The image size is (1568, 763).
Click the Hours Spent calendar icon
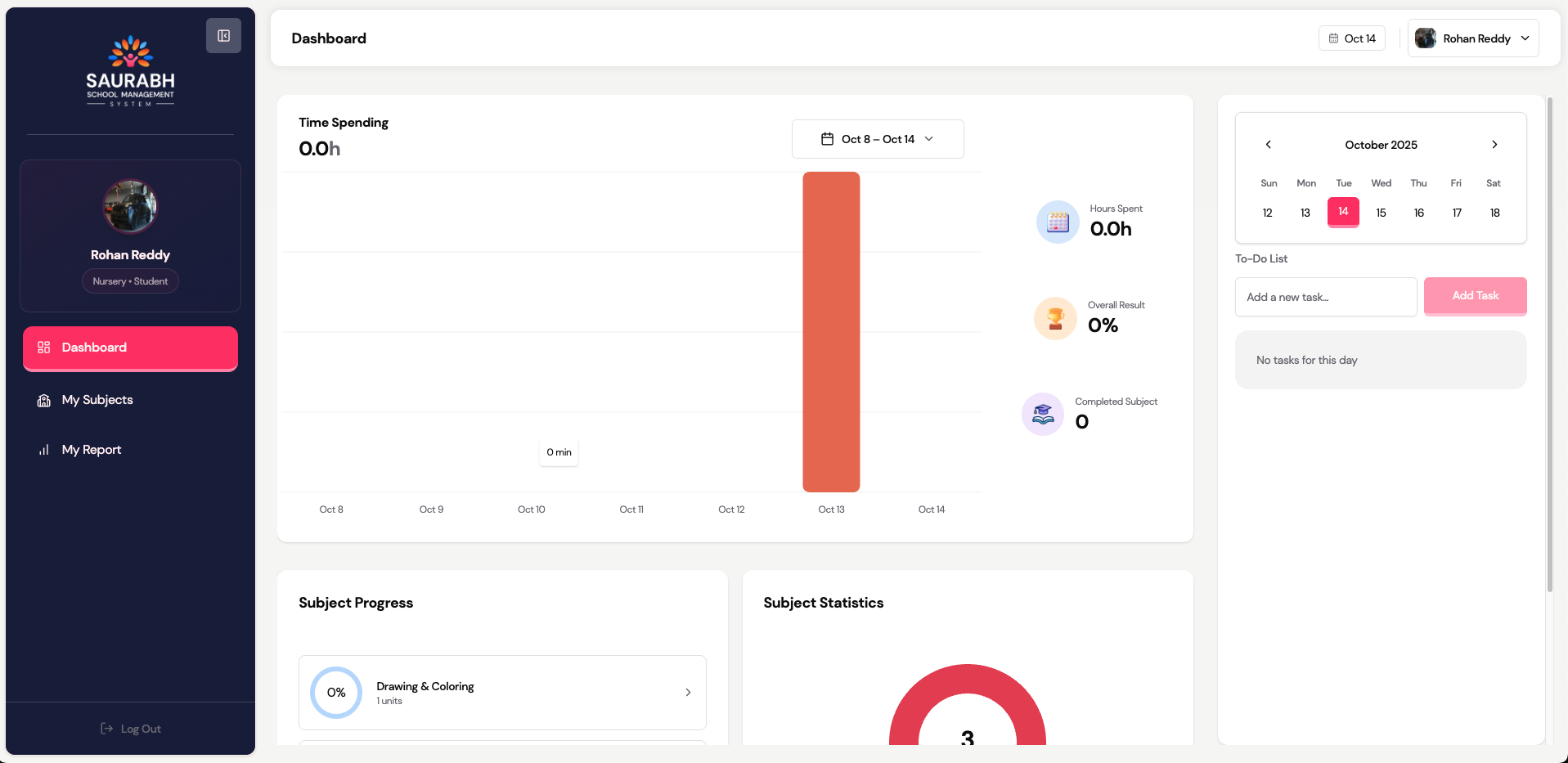pyautogui.click(x=1058, y=222)
